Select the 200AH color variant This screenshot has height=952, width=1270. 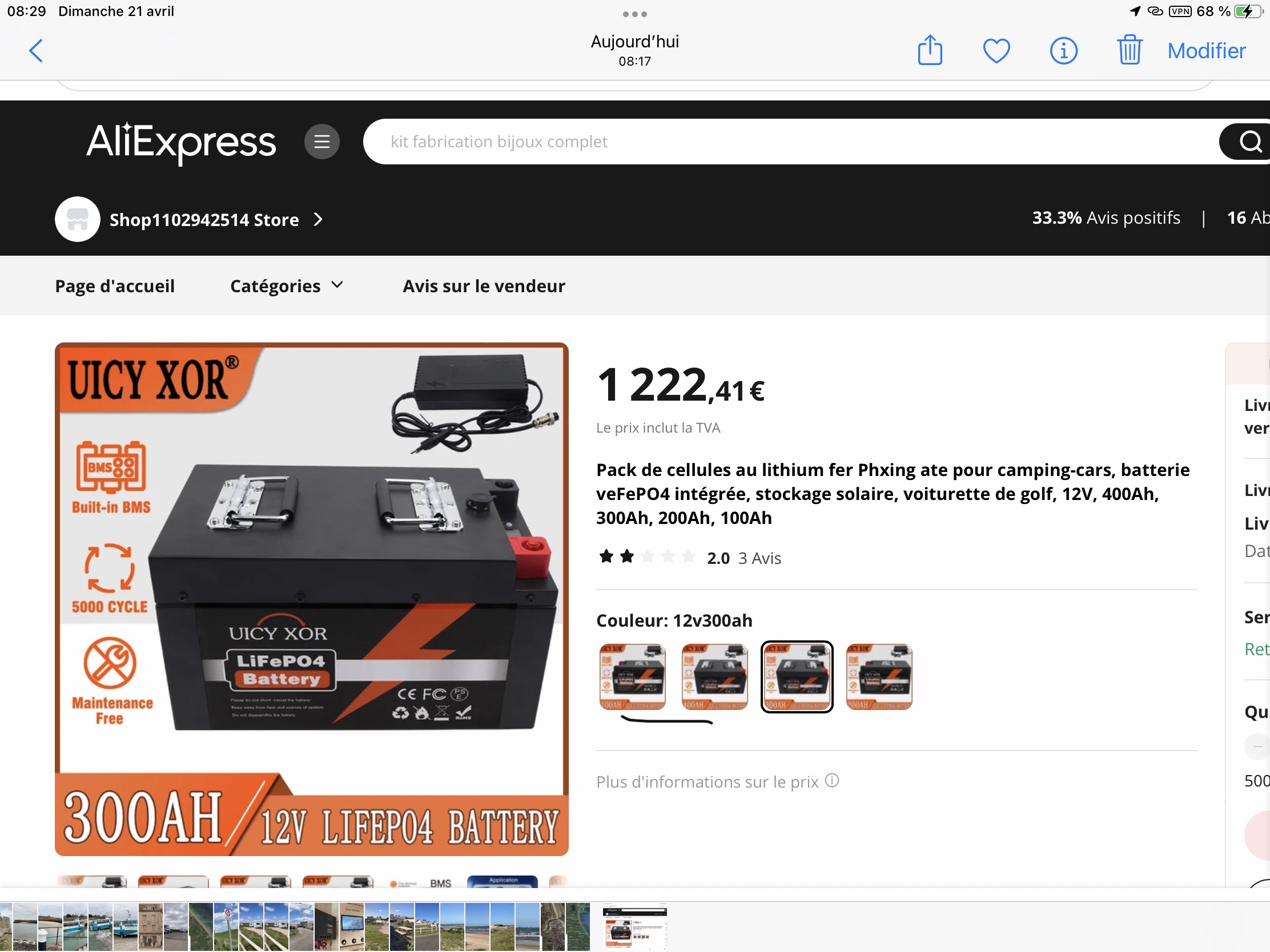coord(879,677)
